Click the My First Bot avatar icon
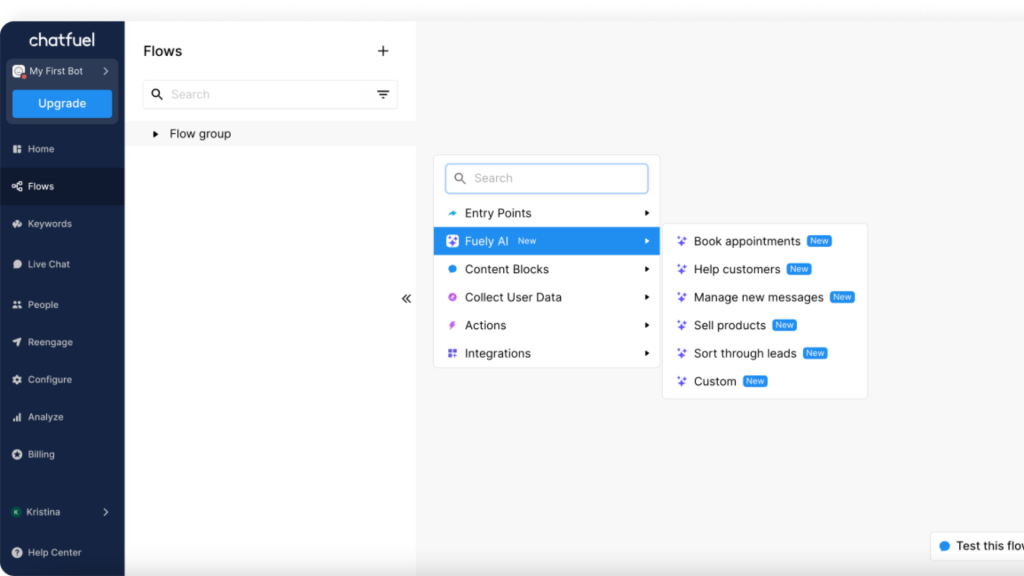The height and width of the screenshot is (576, 1024). (18, 71)
